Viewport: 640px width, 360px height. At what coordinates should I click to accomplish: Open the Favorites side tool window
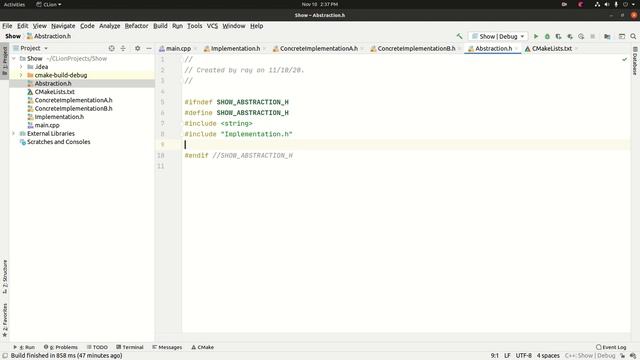click(4, 320)
